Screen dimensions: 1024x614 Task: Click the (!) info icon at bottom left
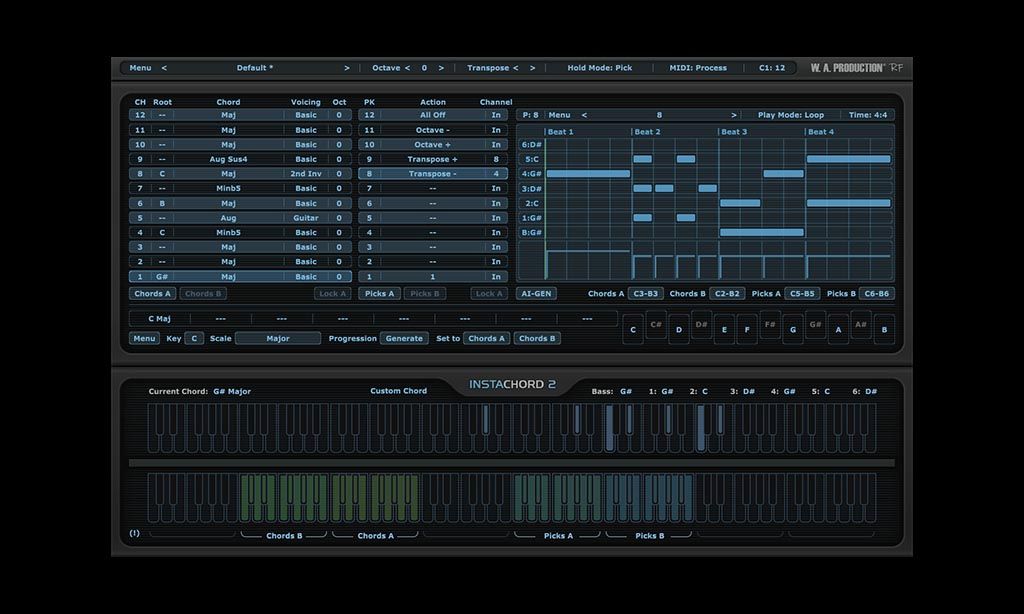pos(135,533)
